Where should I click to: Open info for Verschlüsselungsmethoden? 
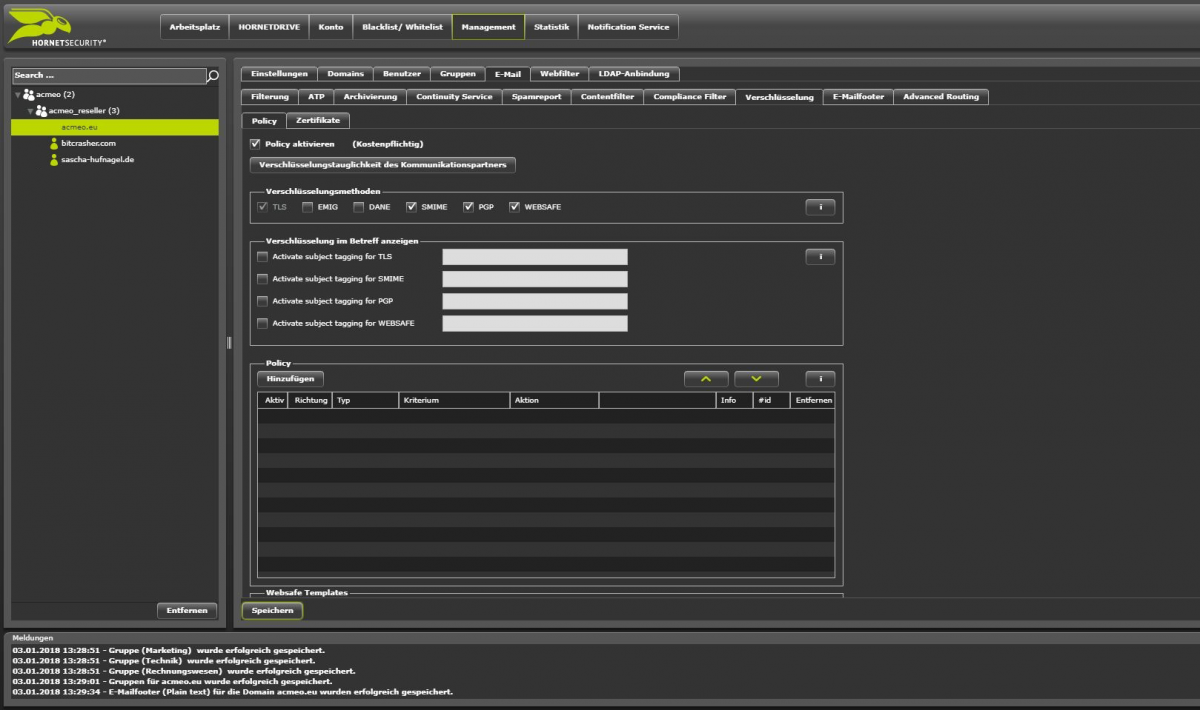pyautogui.click(x=820, y=207)
